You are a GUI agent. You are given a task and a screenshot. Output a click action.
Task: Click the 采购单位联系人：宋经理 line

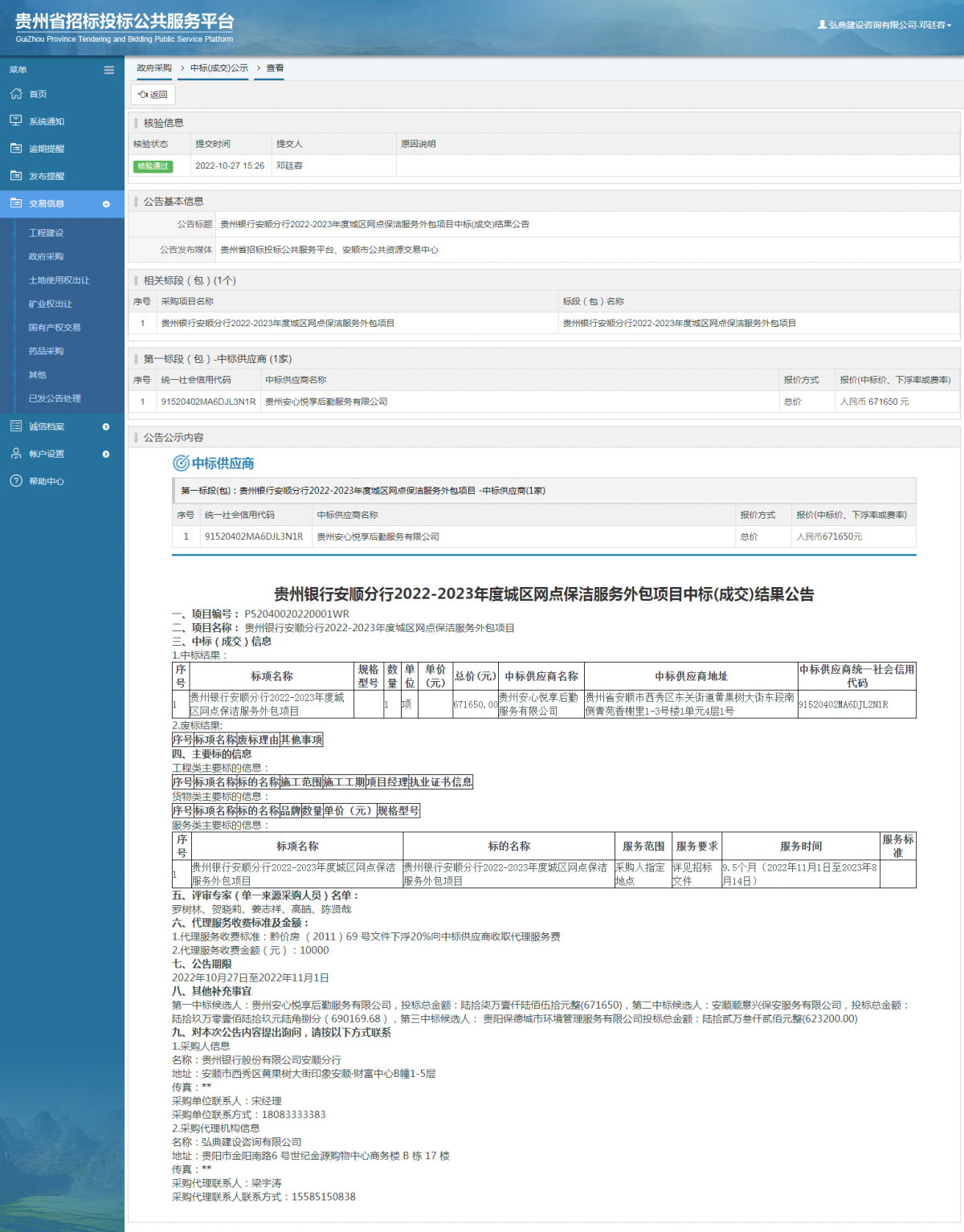[x=227, y=1101]
